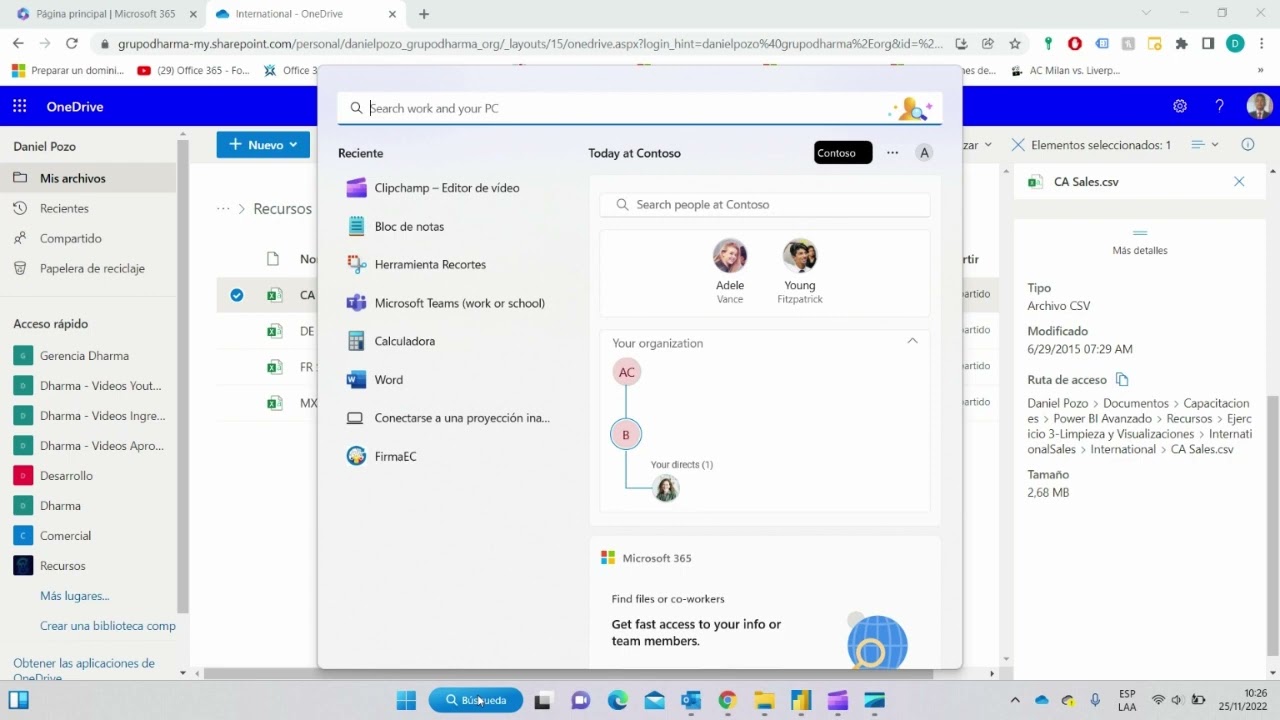Screen dimensions: 1280x720
Task: Open the view options dropdown in command bar
Action: point(1205,145)
